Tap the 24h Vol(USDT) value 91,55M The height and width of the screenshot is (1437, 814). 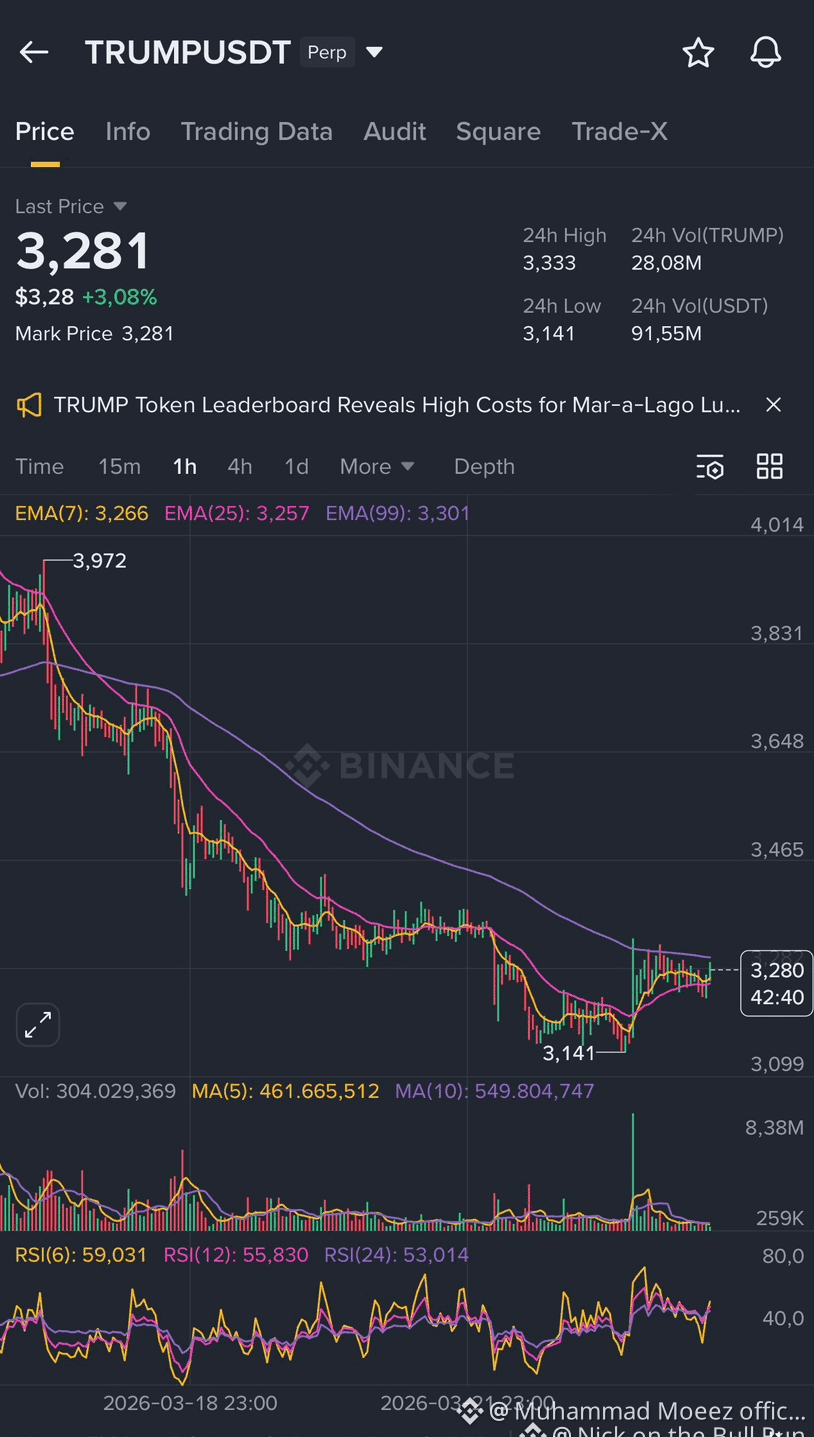tap(667, 334)
